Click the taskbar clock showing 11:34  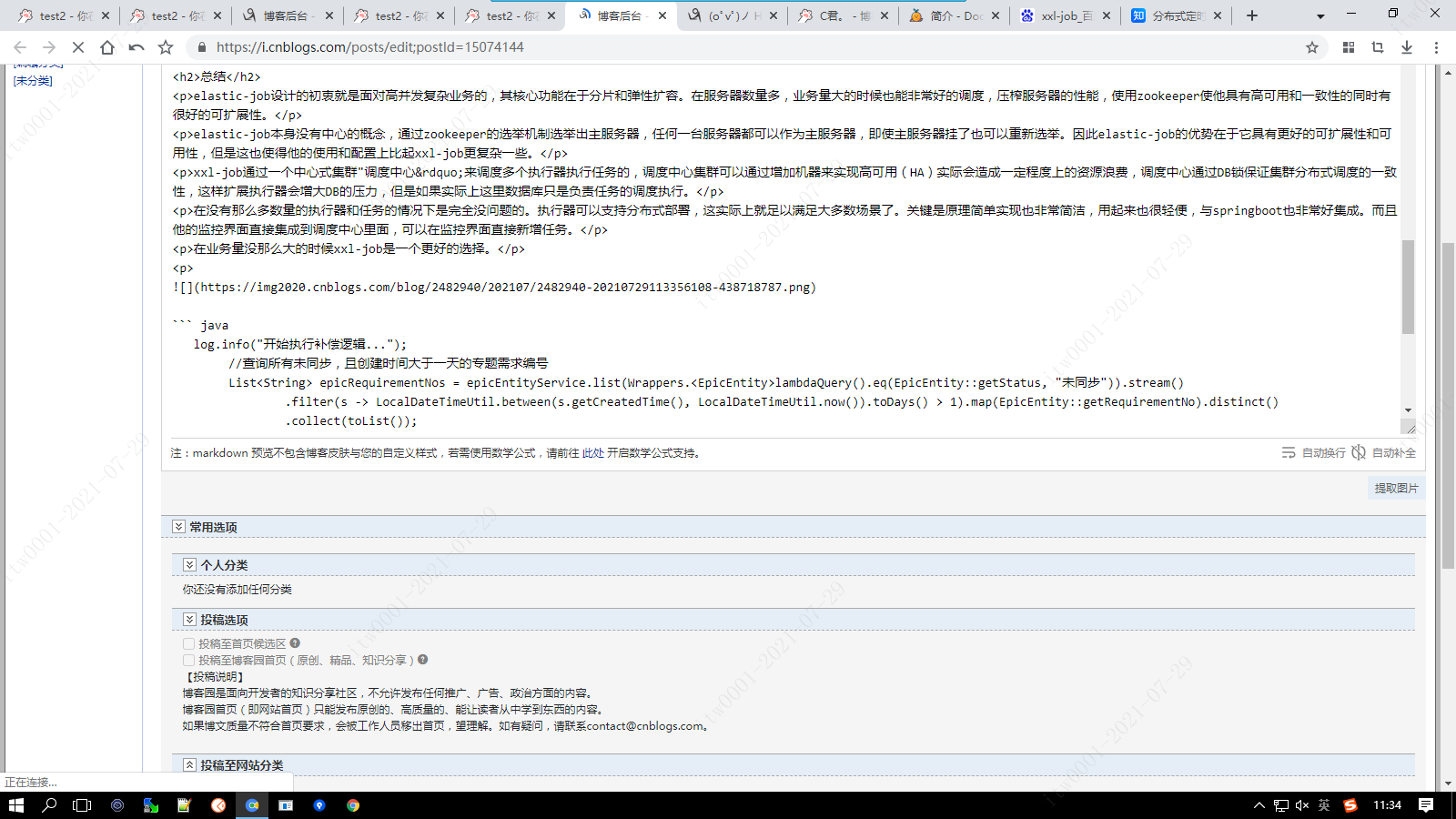1387,805
